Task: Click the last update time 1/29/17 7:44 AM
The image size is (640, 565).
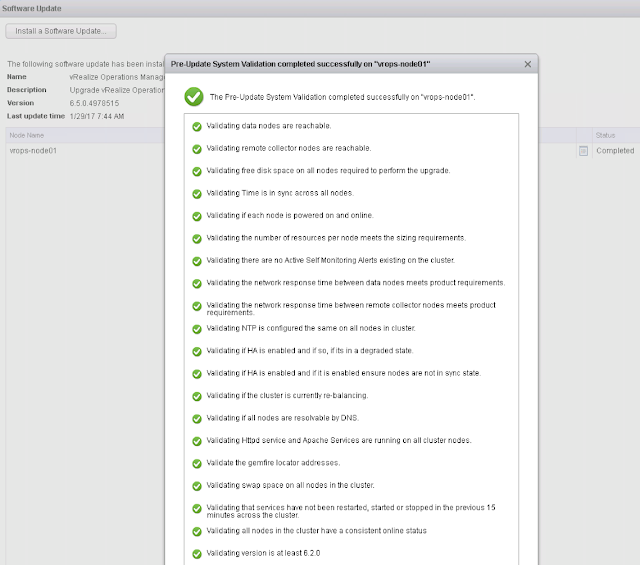Action: point(97,116)
